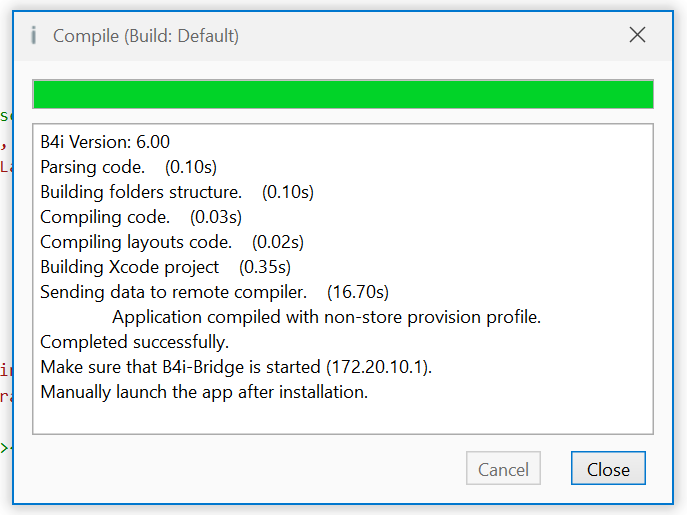Click the Close button
Screen dimensions: 687x515
(608, 469)
